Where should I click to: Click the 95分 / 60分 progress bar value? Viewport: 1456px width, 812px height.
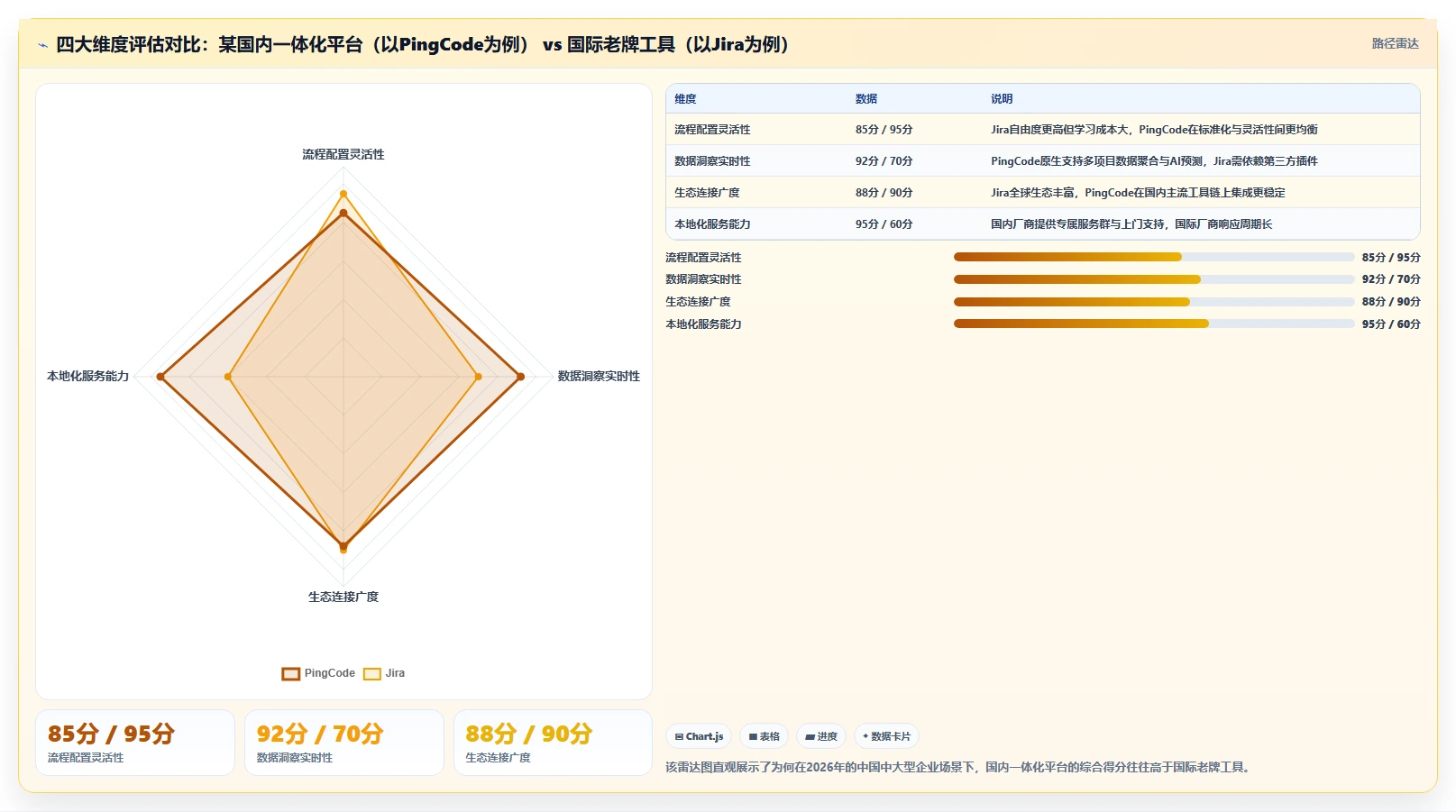click(x=1391, y=324)
